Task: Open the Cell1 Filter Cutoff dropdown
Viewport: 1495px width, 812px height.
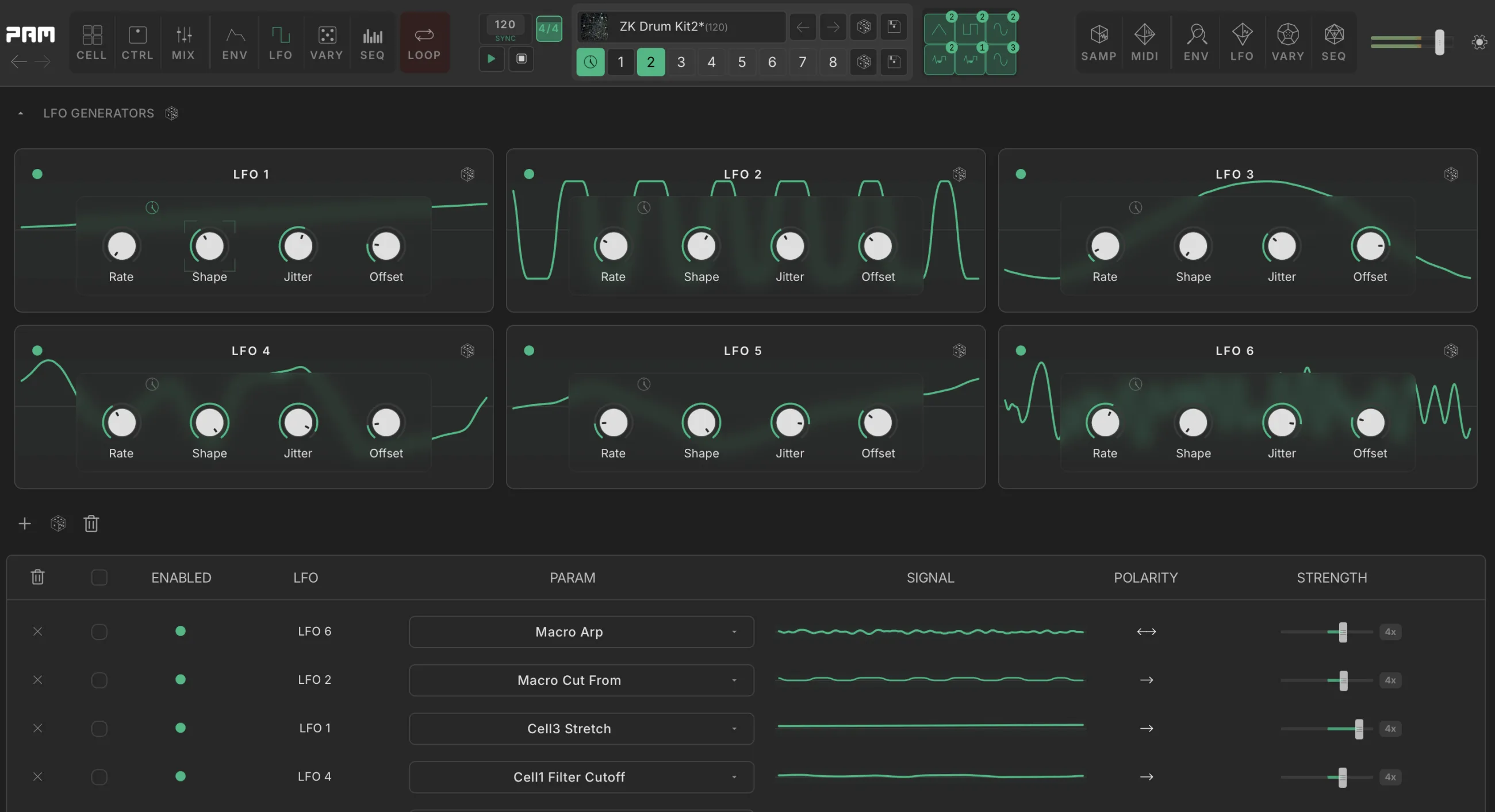Action: 581,776
